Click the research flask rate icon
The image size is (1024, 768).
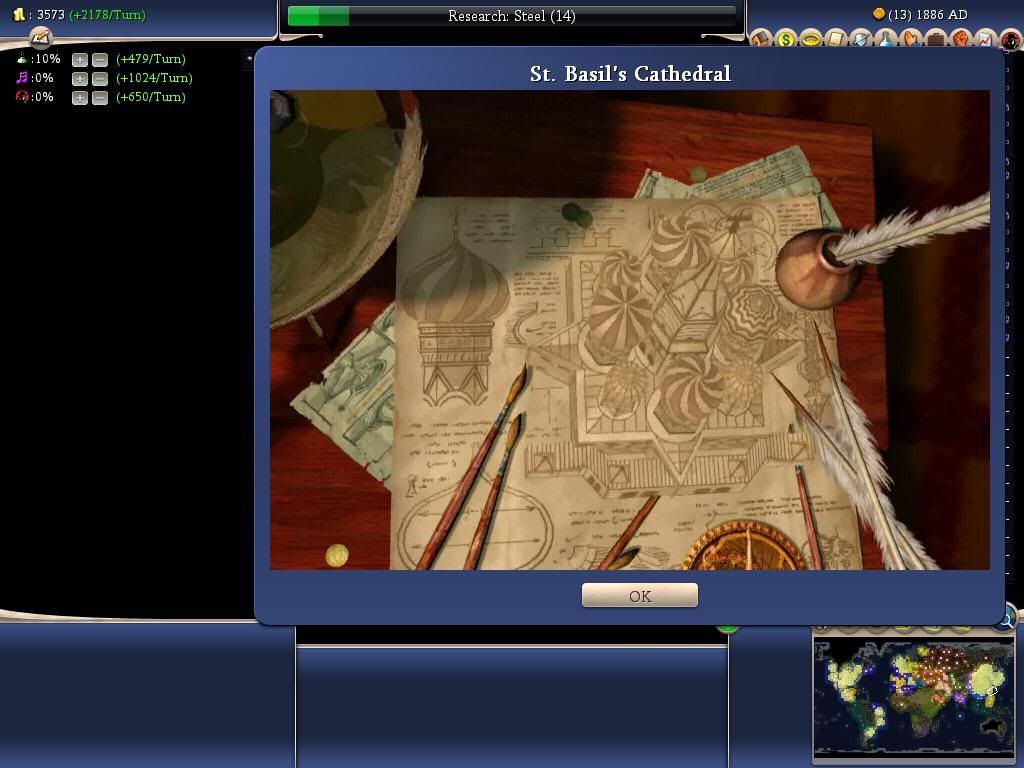pyautogui.click(x=22, y=58)
